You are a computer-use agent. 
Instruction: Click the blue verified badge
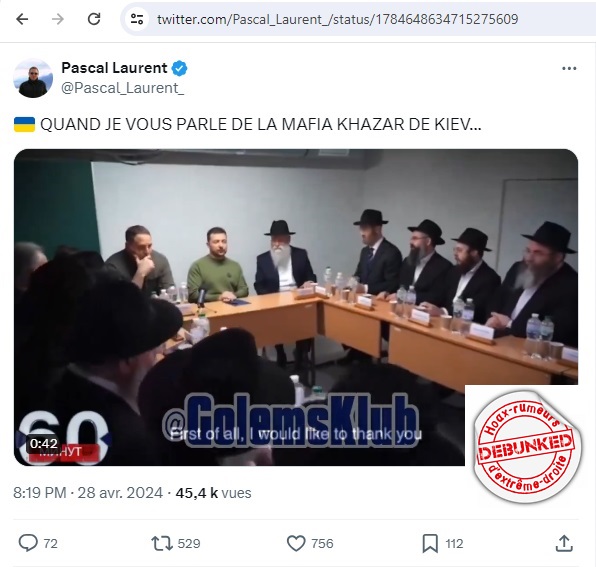179,68
